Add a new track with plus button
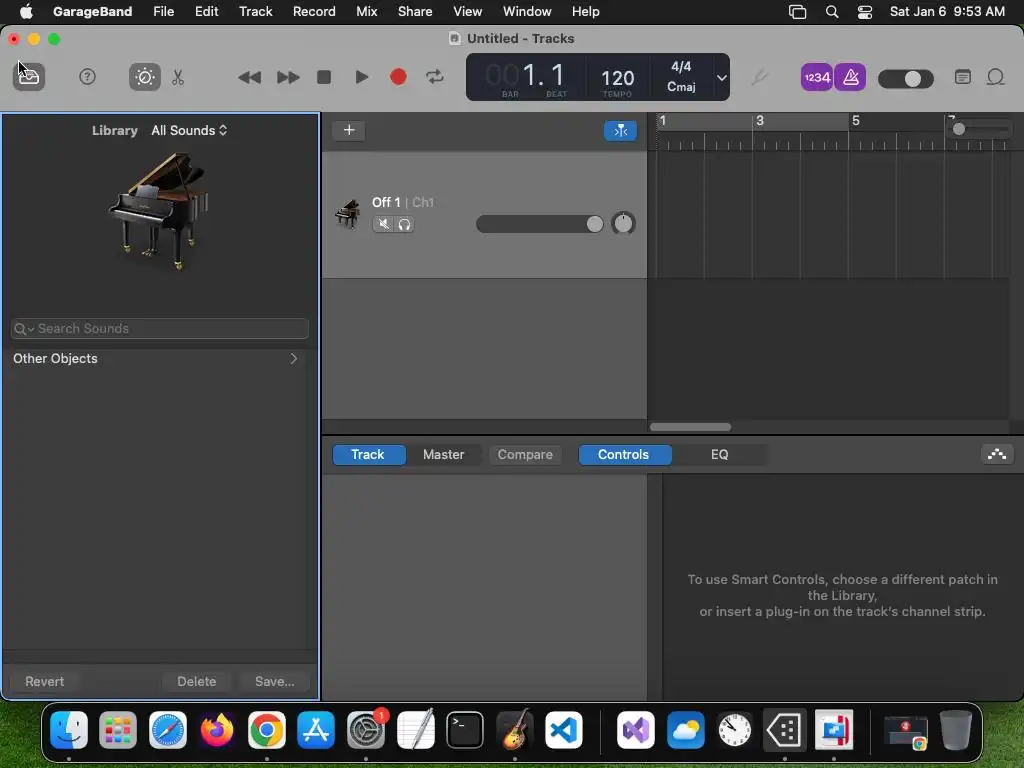The height and width of the screenshot is (768, 1024). coord(349,130)
